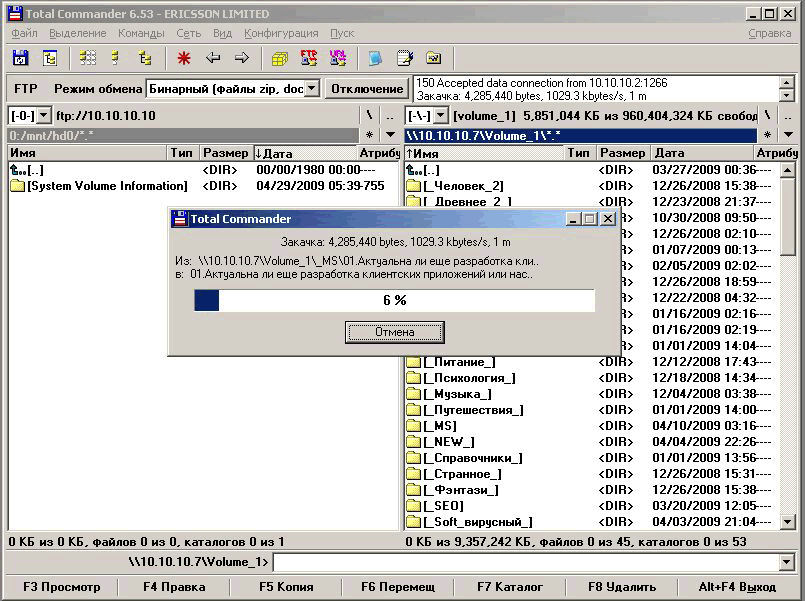
Task: Go back using the left arrow icon
Action: click(x=213, y=58)
